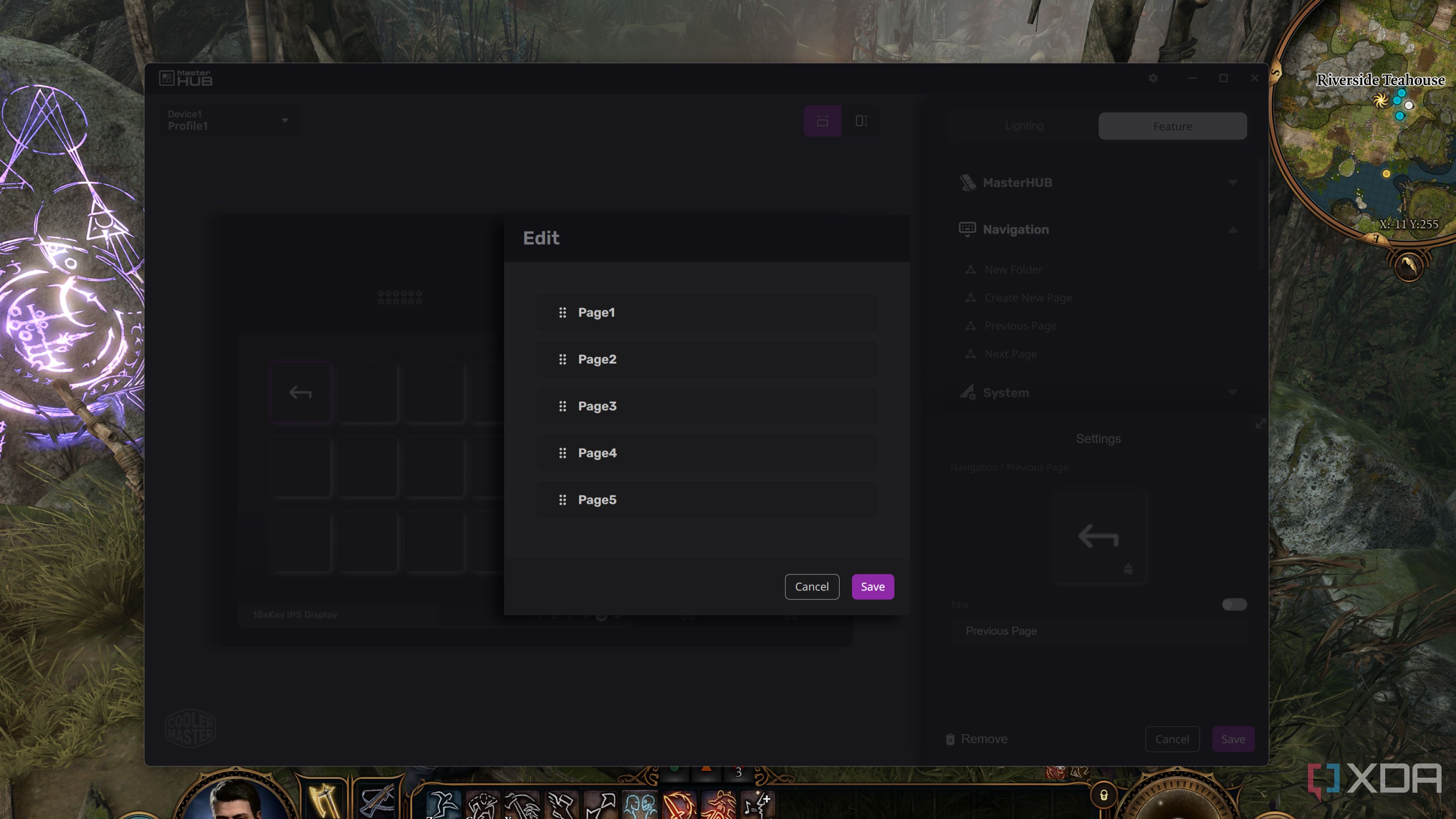Choose the Create New Page feature

pos(1028,298)
